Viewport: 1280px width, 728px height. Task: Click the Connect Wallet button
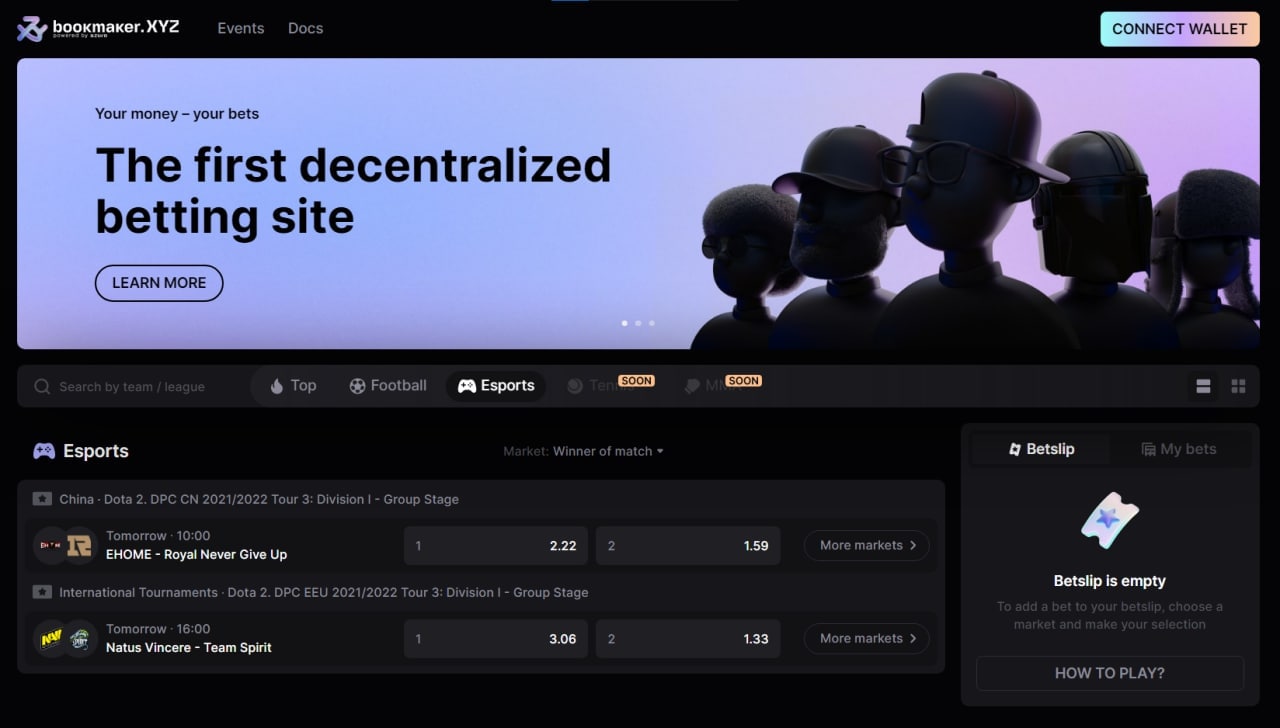[x=1179, y=29]
